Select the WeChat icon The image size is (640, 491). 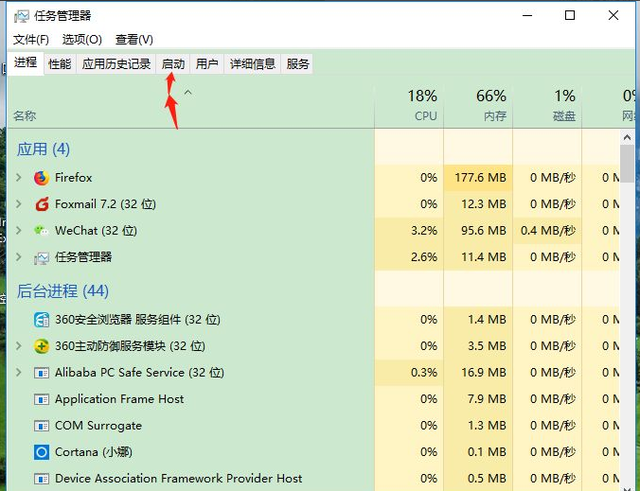point(41,231)
